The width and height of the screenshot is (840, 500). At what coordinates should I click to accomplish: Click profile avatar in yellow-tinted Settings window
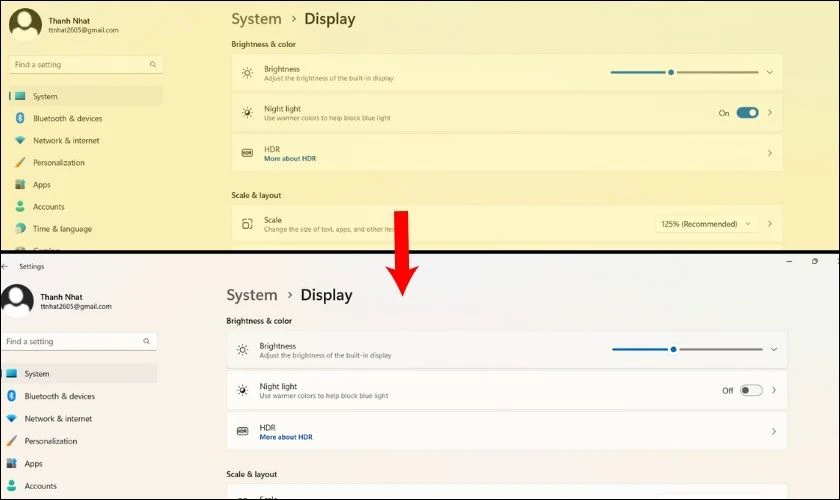pos(25,24)
